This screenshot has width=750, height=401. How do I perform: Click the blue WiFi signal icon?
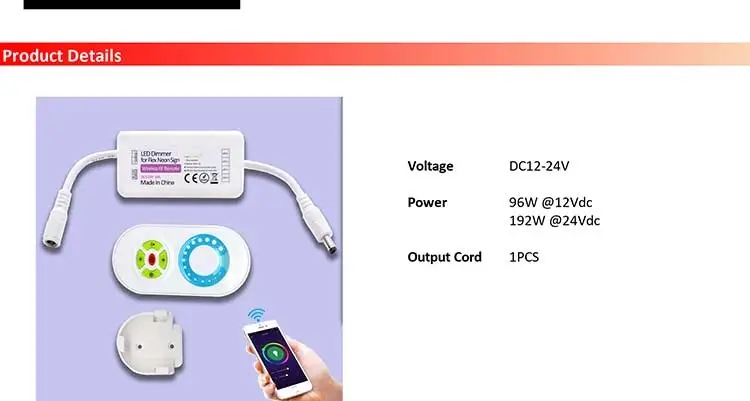[256, 315]
